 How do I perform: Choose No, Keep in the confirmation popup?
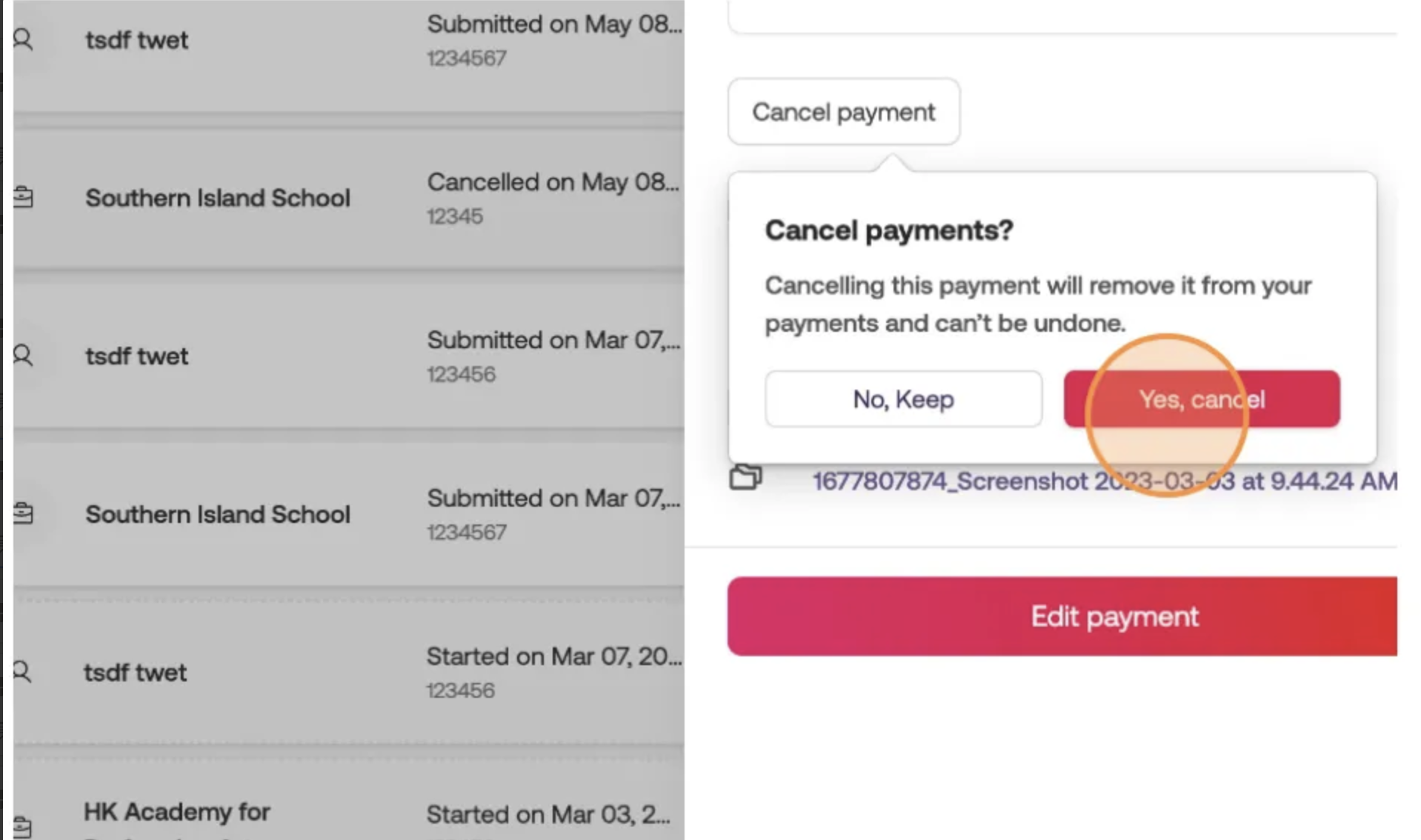903,399
